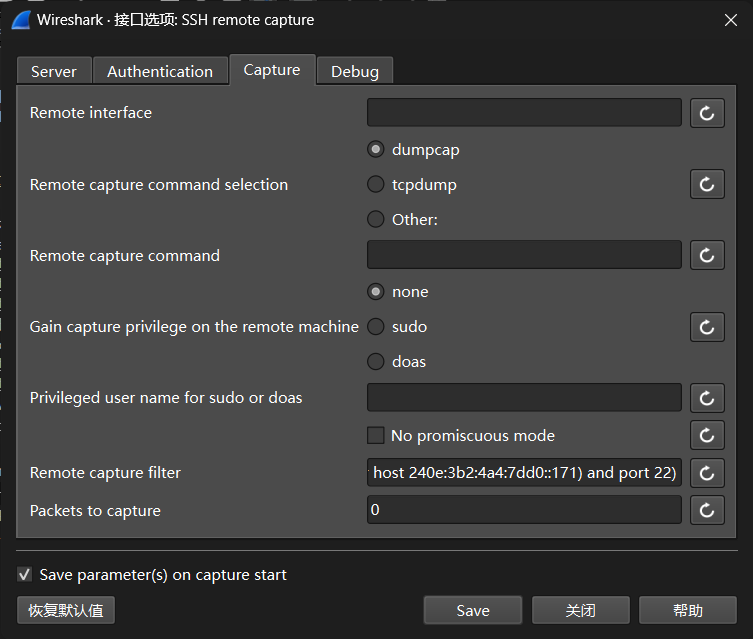Select doas privilege option
Screen dimensions: 753x639
[x=376, y=361]
